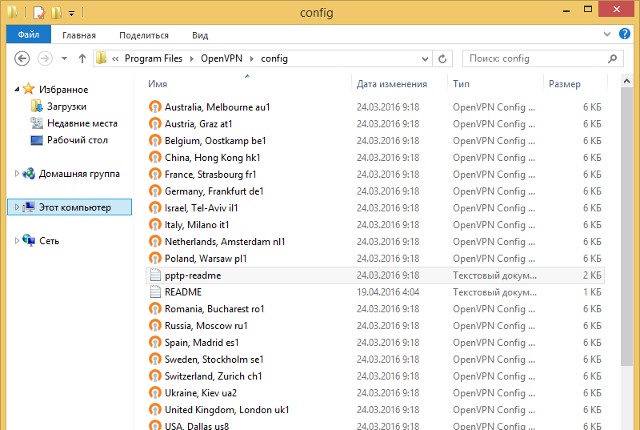Click the config breadcrumb segment
This screenshot has width=640, height=430.
pos(274,59)
